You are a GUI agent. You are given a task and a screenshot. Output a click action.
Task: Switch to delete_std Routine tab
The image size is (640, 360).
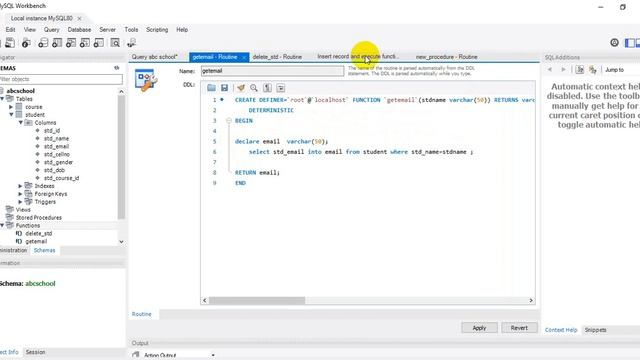[x=277, y=57]
